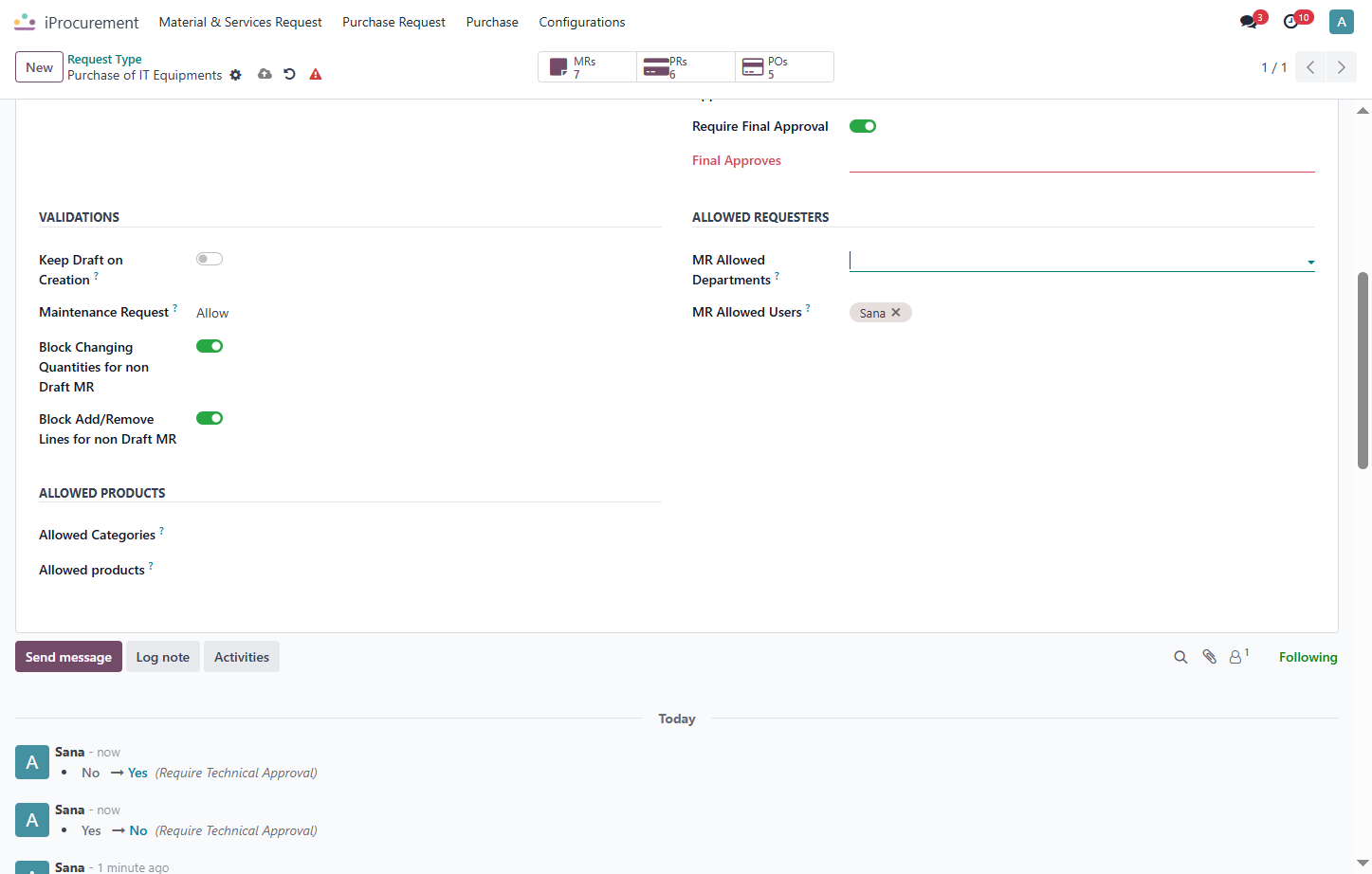Open the PRs smart button
Image resolution: width=1372 pixels, height=874 pixels.
point(686,67)
